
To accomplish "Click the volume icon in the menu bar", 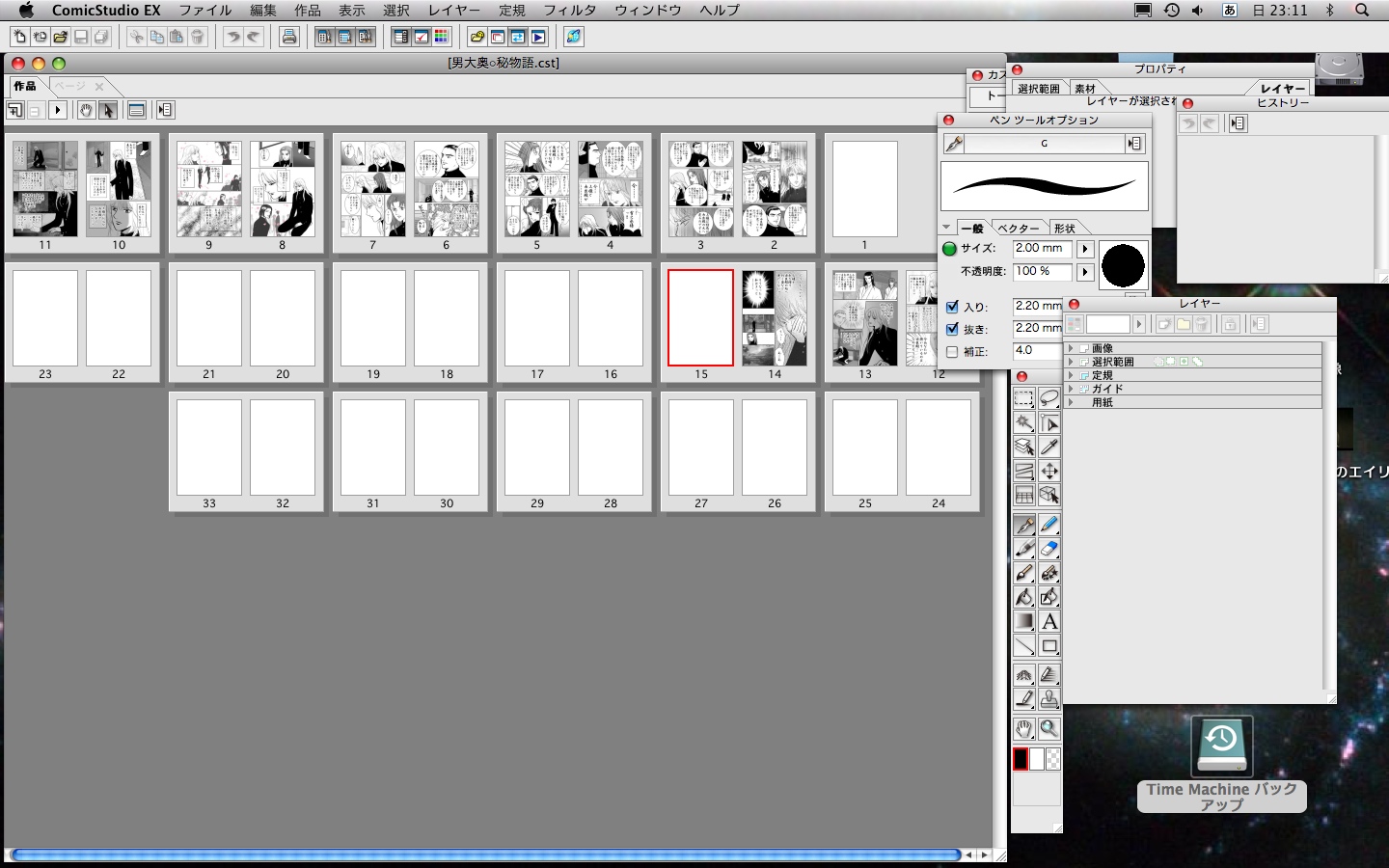I will click(x=1198, y=11).
